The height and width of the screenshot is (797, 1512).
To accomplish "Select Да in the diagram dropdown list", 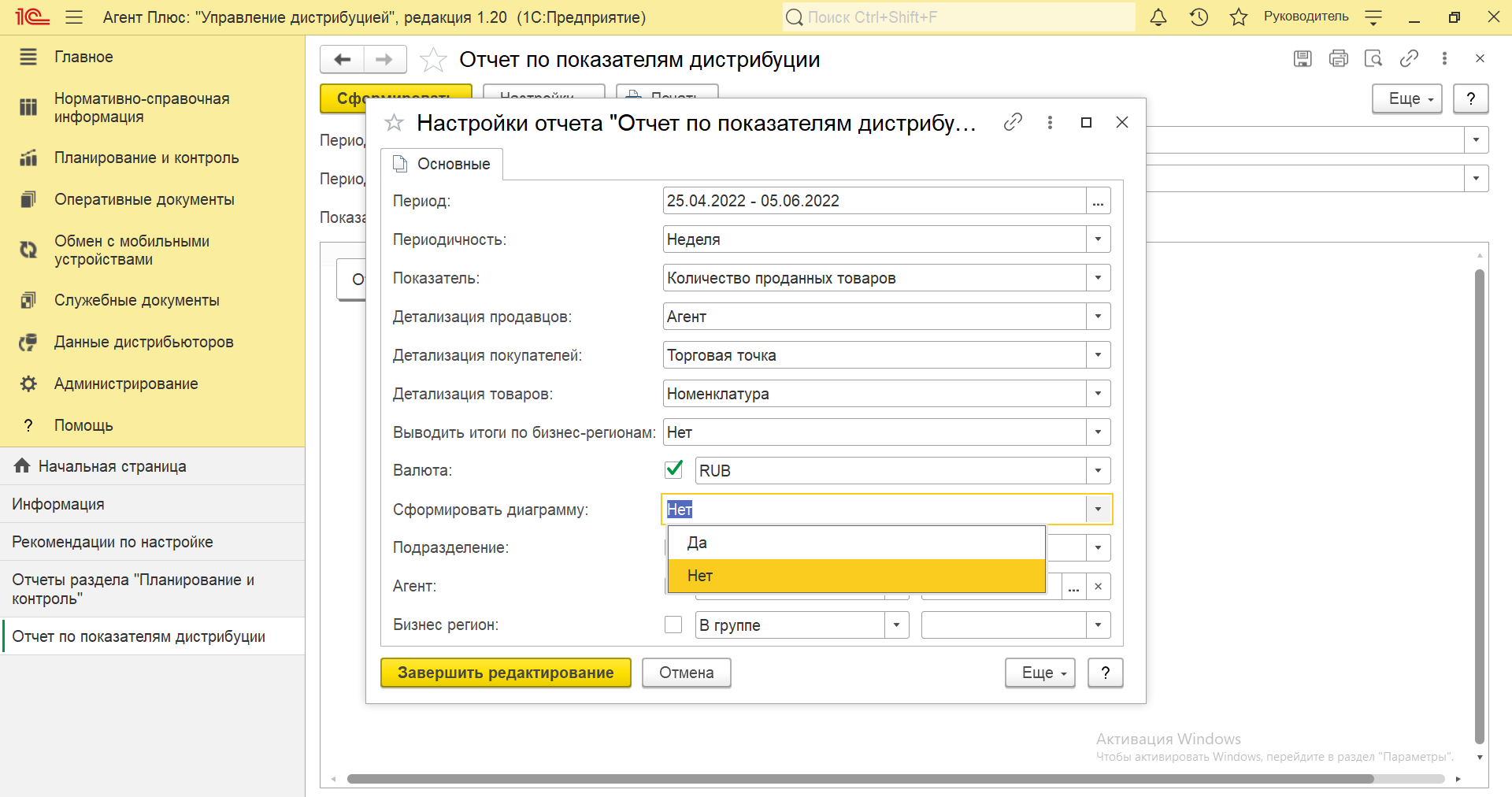I will (857, 543).
